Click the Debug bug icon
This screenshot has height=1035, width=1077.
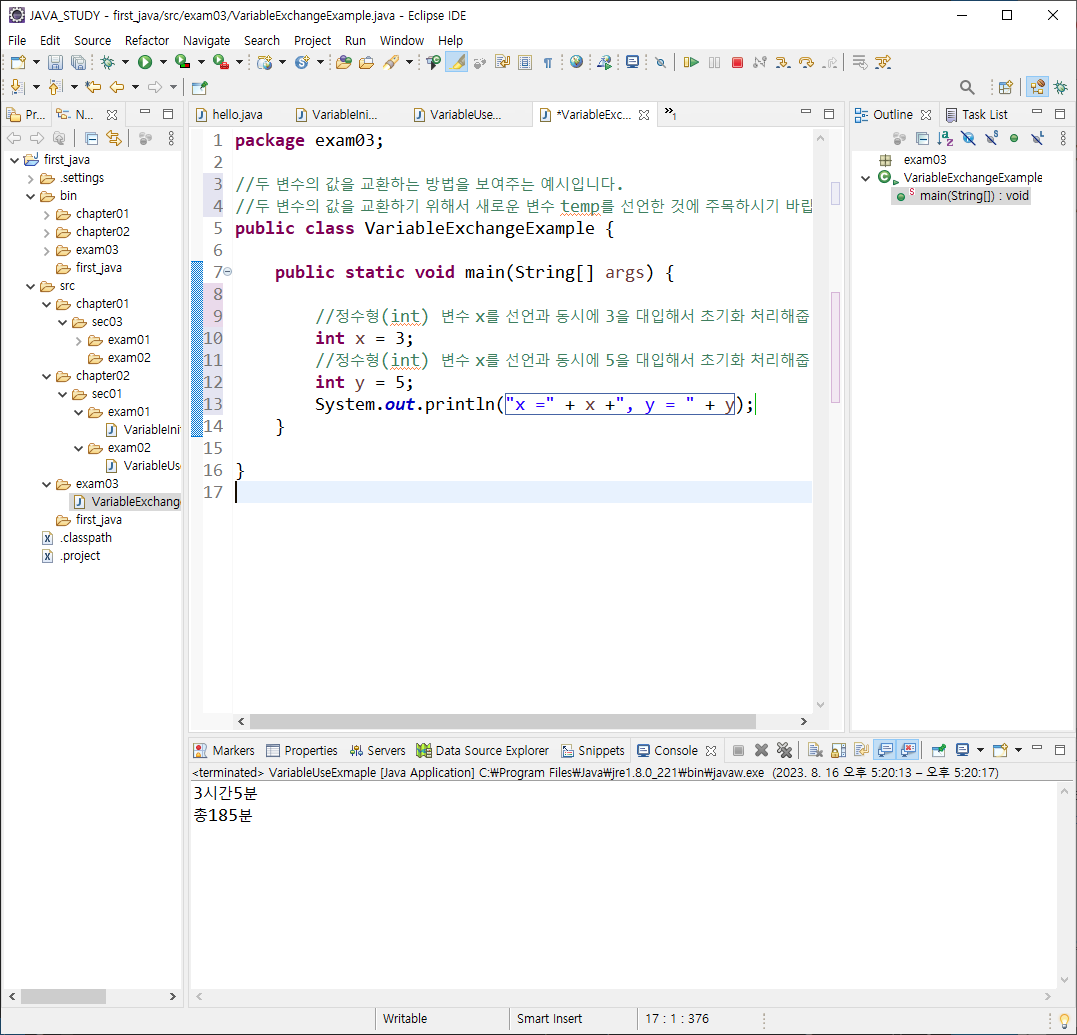coord(107,62)
